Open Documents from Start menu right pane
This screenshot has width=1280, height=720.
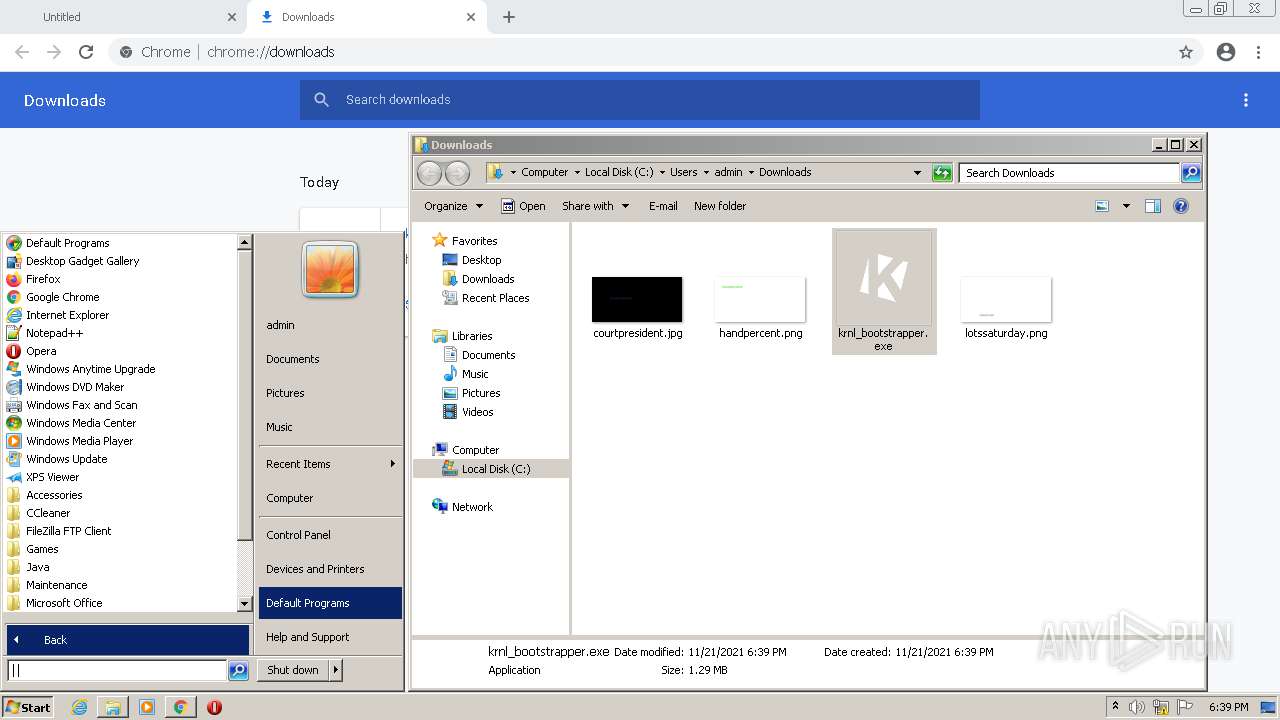point(293,359)
